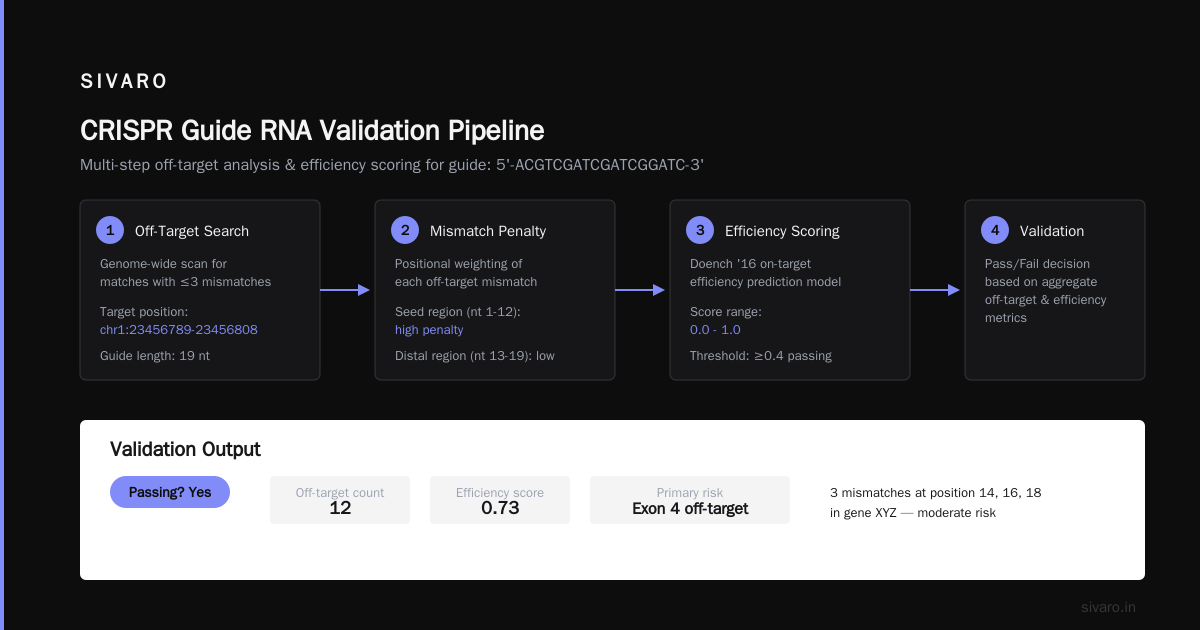This screenshot has height=630, width=1200.
Task: Click the step 2 number badge
Action: [x=405, y=230]
